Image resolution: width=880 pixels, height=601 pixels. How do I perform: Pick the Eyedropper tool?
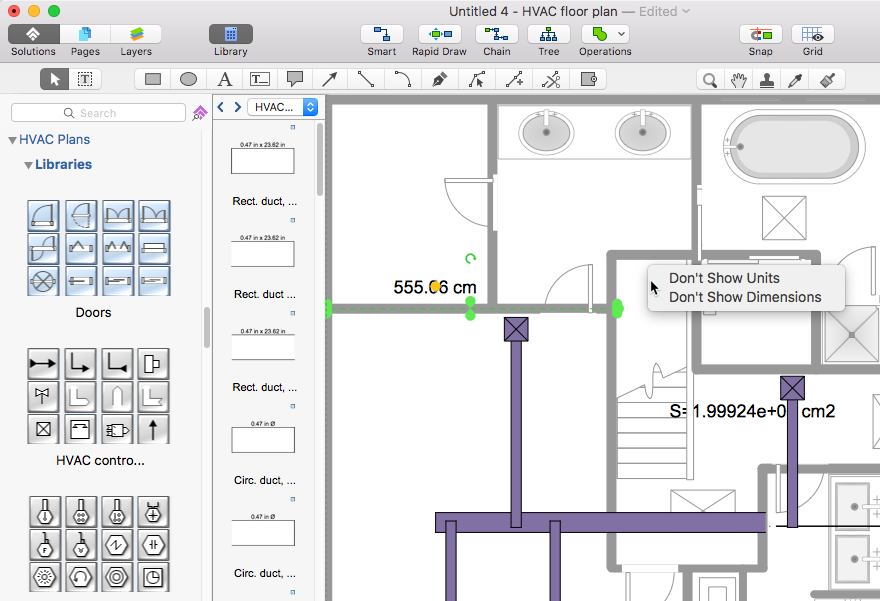[797, 79]
